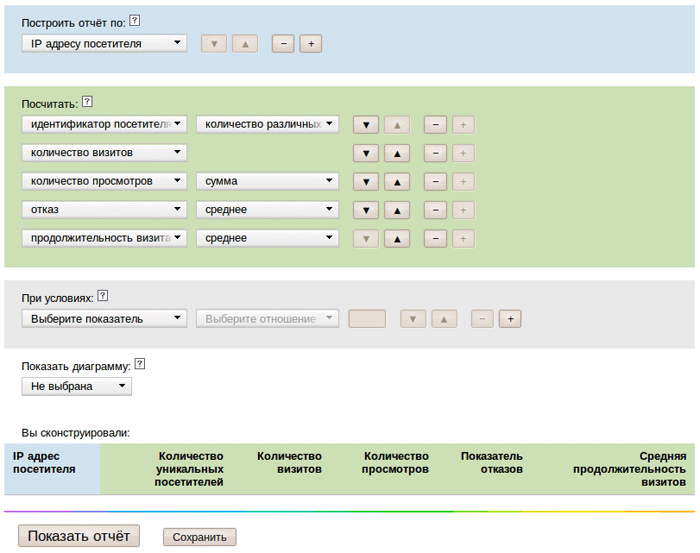The height and width of the screenshot is (553, 700).
Task: Click plus in количество просмотров row
Action: (x=463, y=182)
